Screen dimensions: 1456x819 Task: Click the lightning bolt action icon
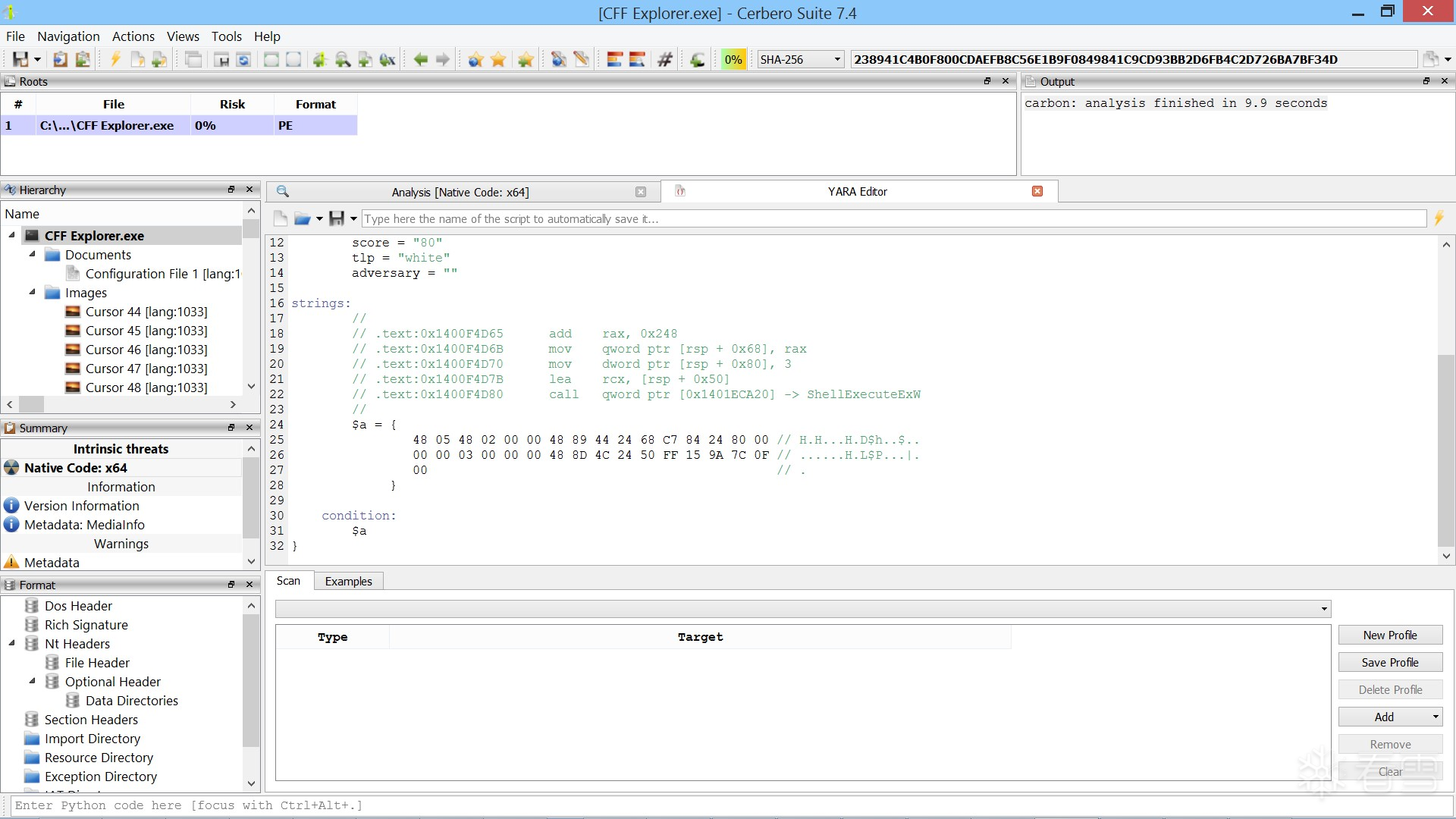[115, 59]
